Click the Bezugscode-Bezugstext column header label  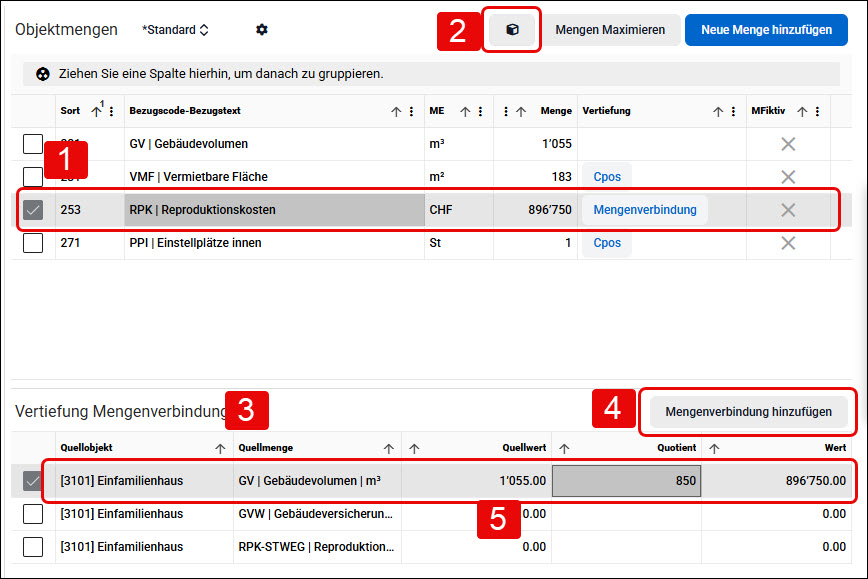pyautogui.click(x=185, y=111)
